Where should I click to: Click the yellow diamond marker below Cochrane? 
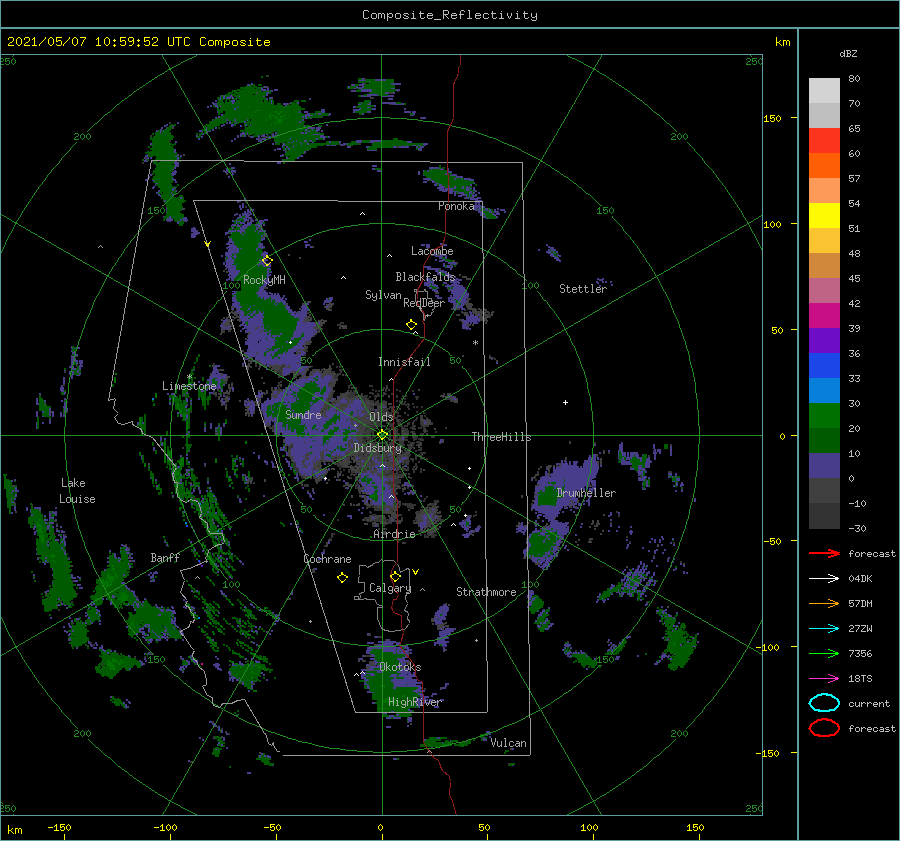coord(342,578)
